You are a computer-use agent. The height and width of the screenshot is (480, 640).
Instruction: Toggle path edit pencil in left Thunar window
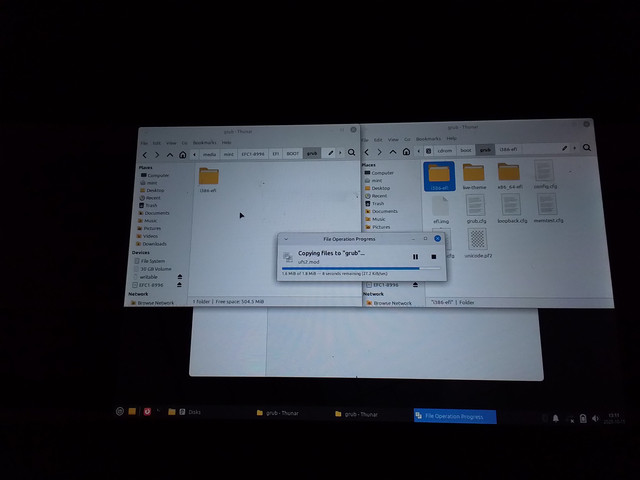[331, 153]
